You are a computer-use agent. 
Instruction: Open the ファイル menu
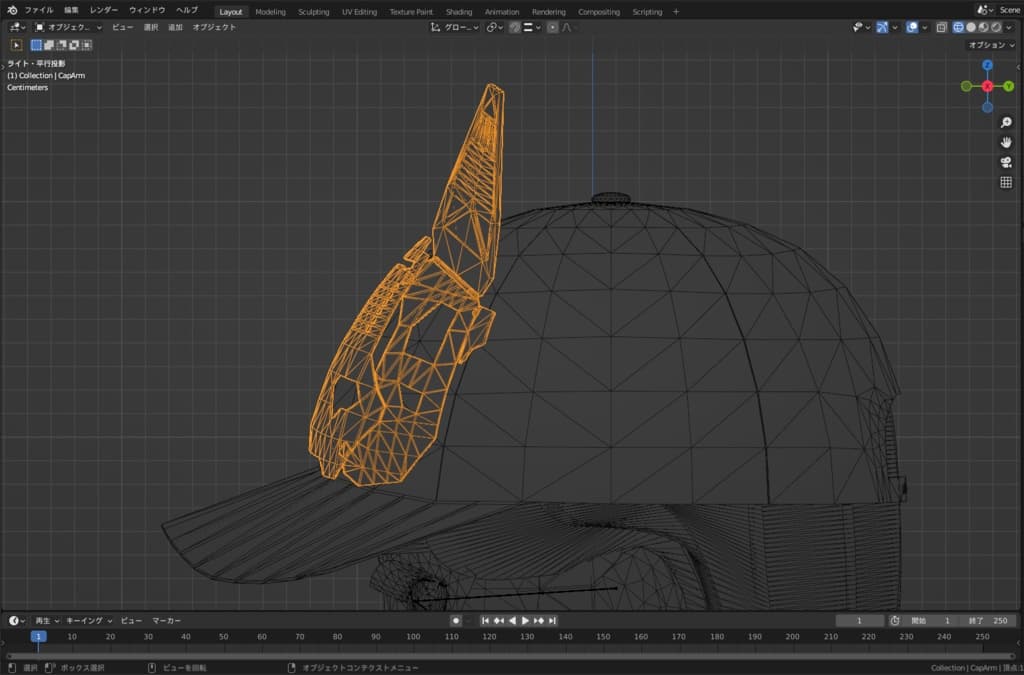click(x=38, y=10)
